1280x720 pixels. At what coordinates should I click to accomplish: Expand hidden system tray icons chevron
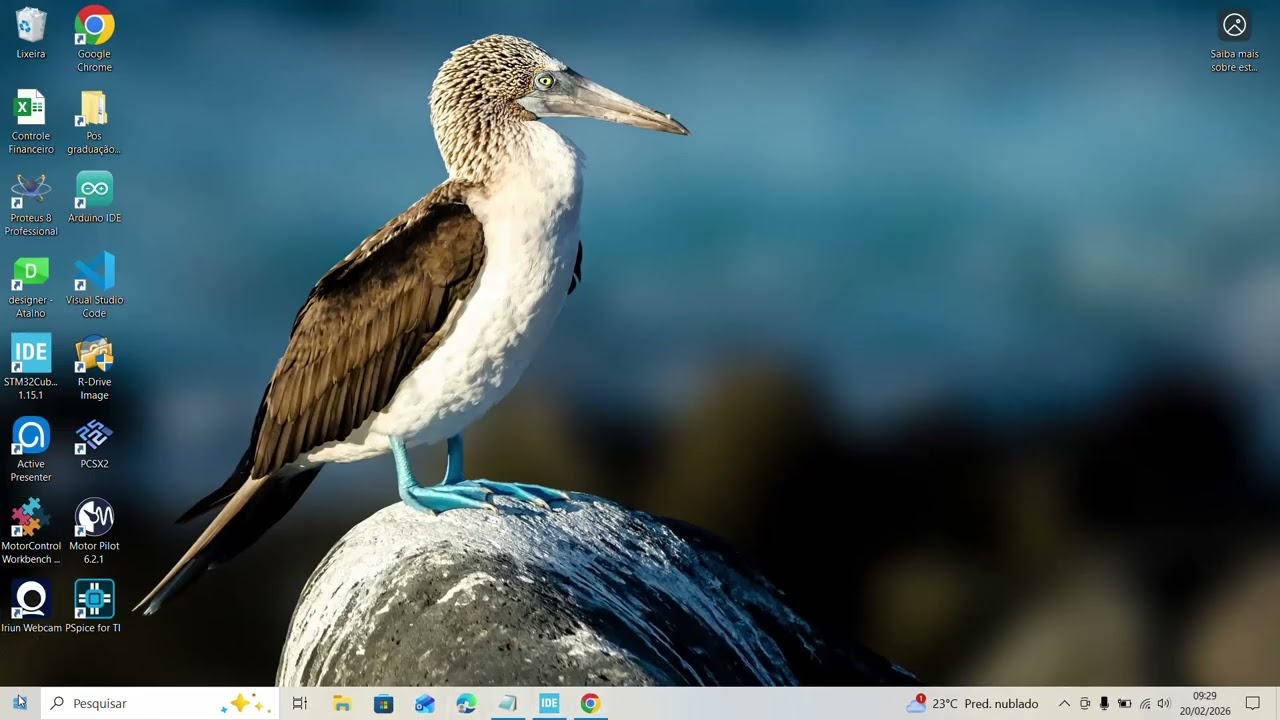pyautogui.click(x=1064, y=703)
